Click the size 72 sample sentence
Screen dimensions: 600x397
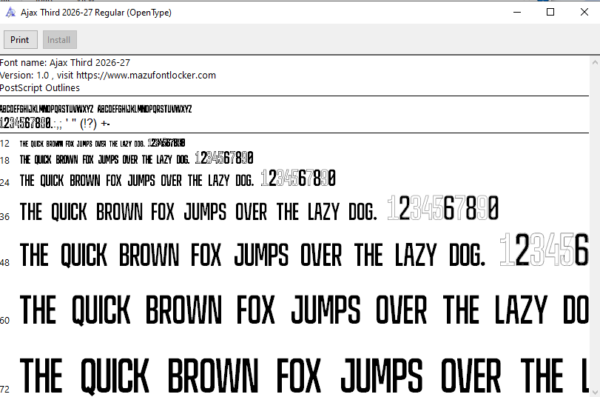[x=304, y=376]
